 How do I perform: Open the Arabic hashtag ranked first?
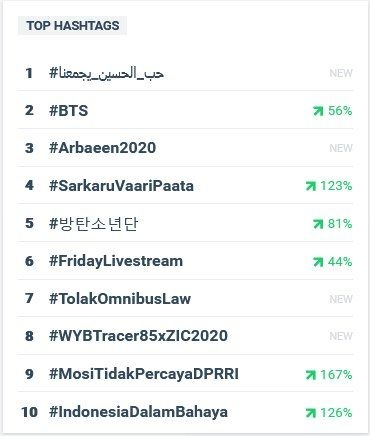pyautogui.click(x=106, y=73)
